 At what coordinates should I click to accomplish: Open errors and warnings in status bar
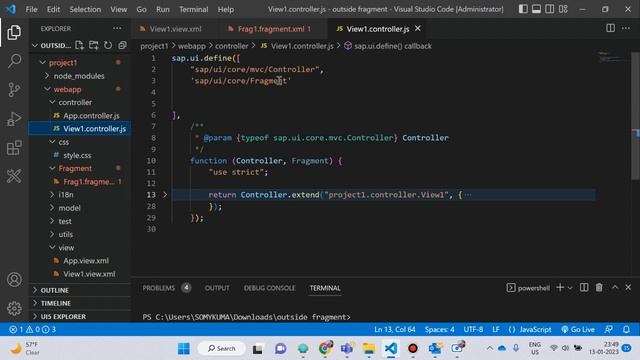click(x=33, y=329)
